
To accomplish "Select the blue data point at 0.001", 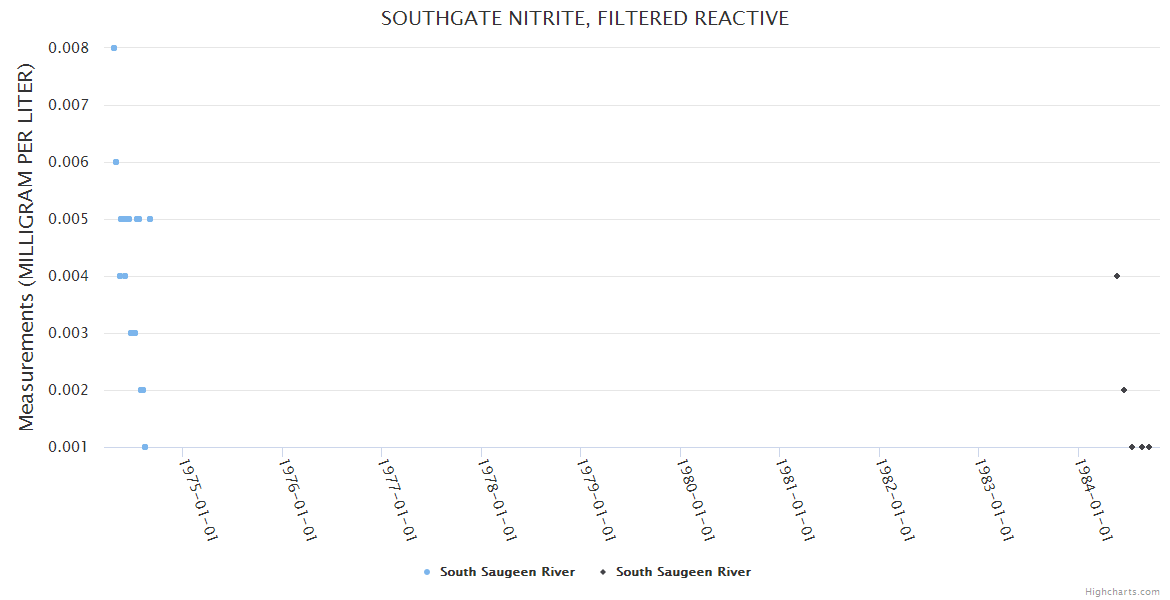I will pos(145,447).
